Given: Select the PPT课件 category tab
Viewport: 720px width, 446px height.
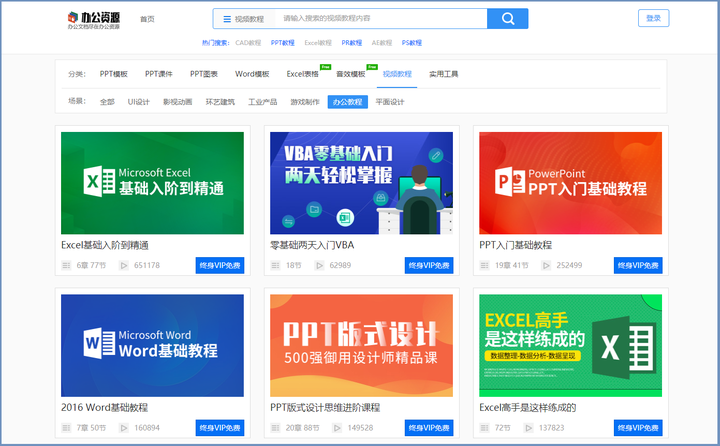Looking at the screenshot, I should click(159, 74).
